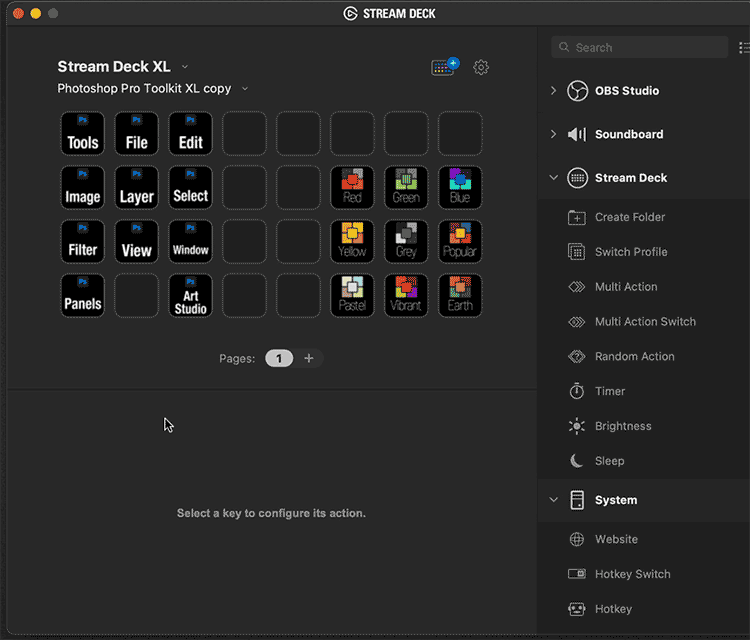Screen dimensions: 750x640
Task: Collapse the System category
Action: [553, 500]
